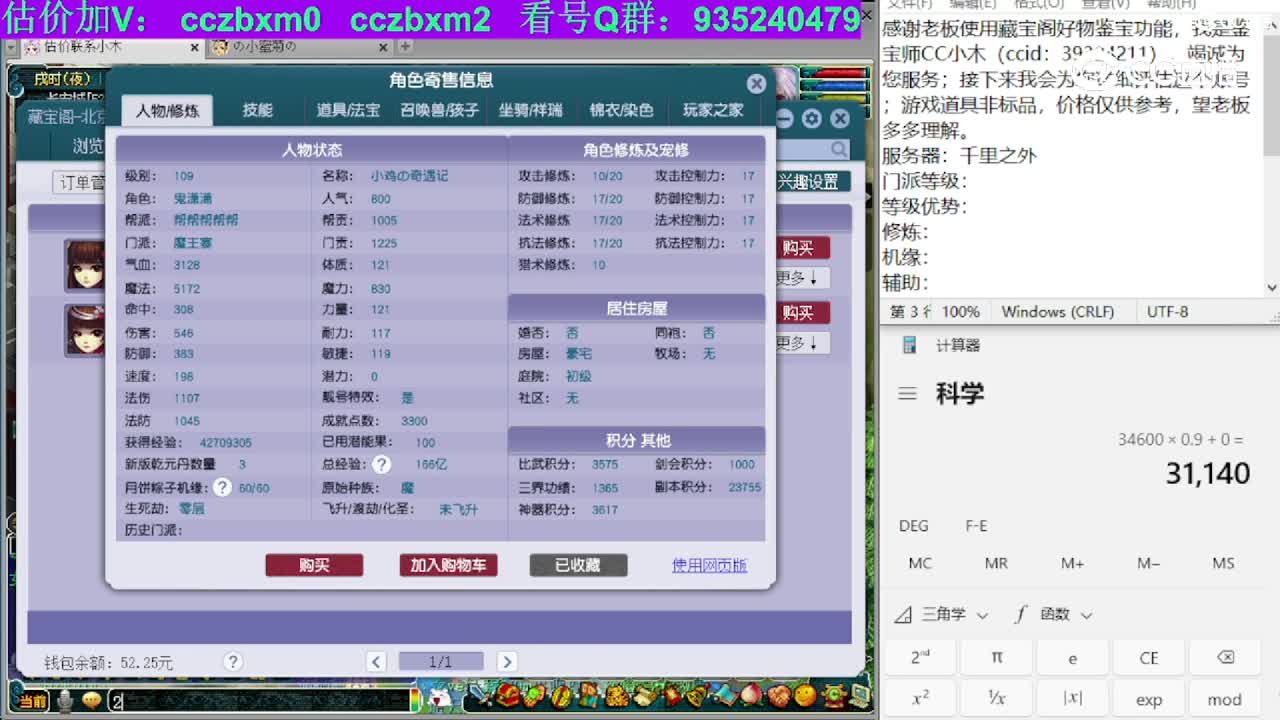The height and width of the screenshot is (720, 1280).
Task: Click the help icon next to 月饼粽子机缘
Action: (x=222, y=487)
